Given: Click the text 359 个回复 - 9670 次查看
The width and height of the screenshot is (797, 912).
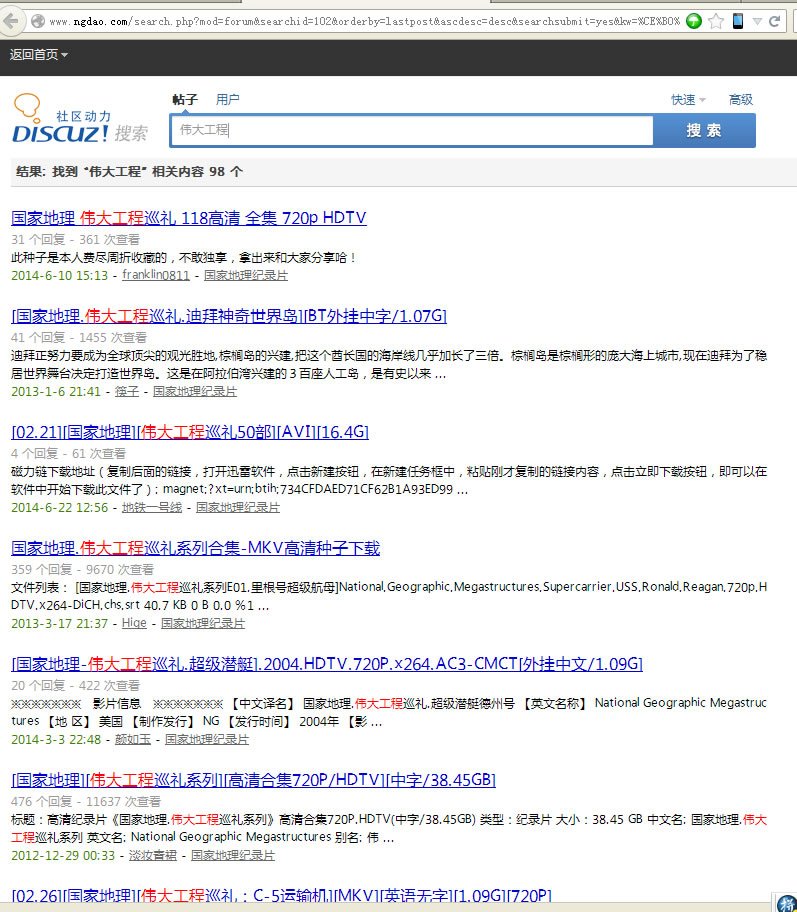Looking at the screenshot, I should pos(83,569).
